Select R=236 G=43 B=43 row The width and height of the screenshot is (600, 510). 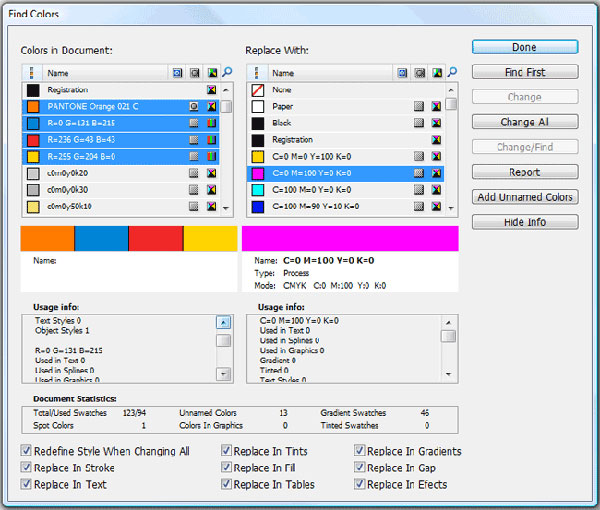121,140
